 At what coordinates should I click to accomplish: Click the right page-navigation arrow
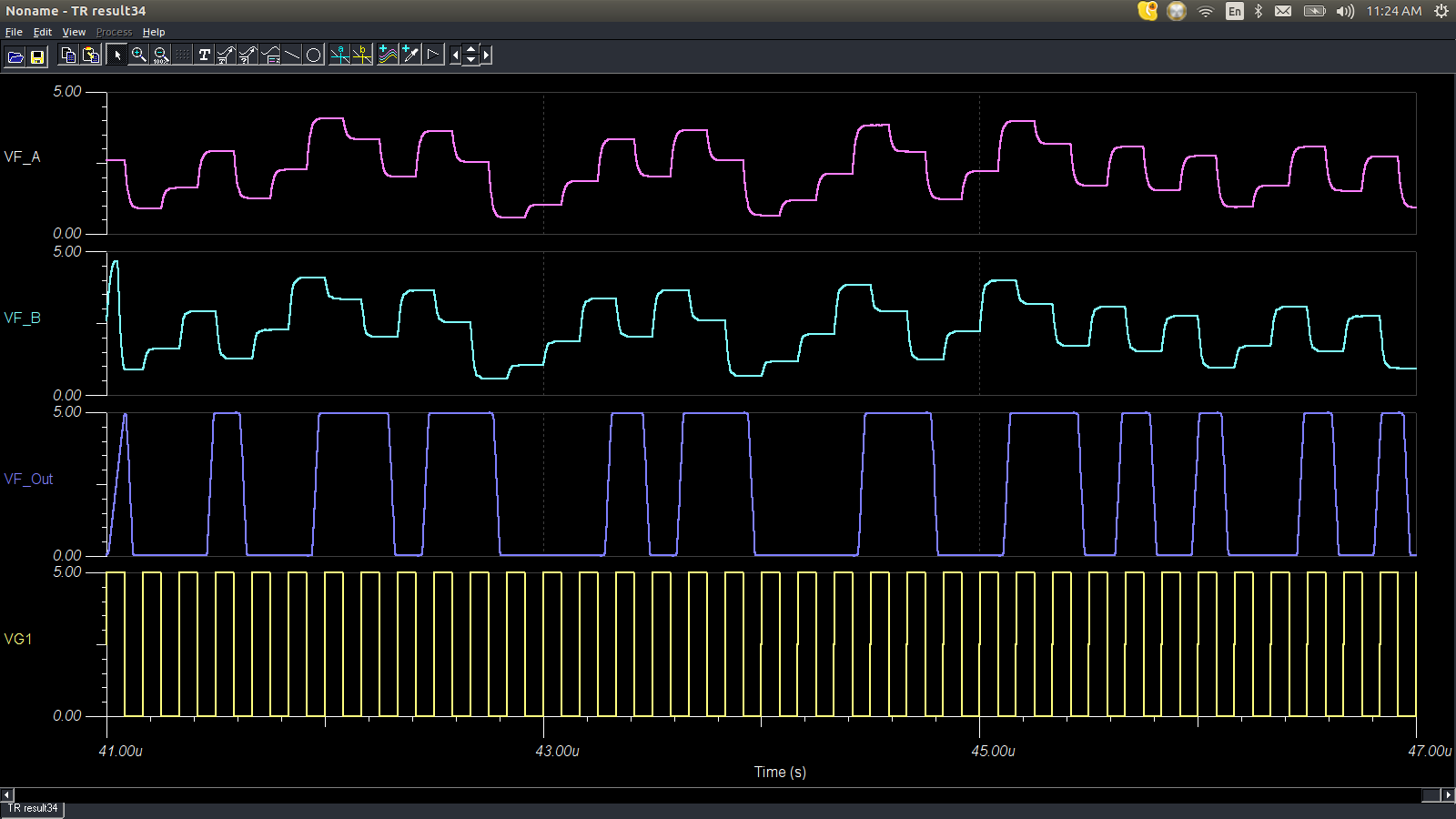(487, 55)
